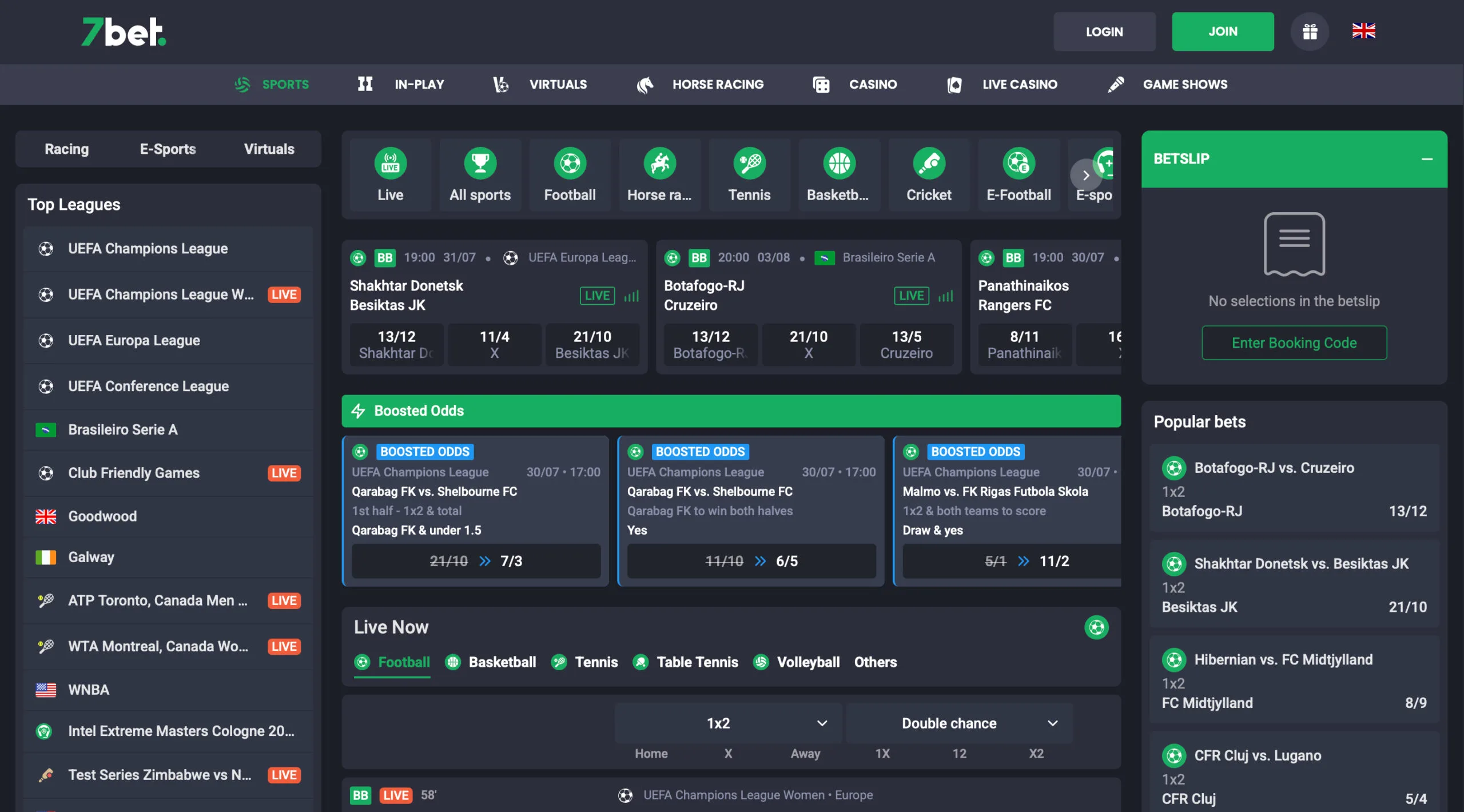Click the gift promotions icon near the top right
The image size is (1464, 812).
click(1310, 31)
